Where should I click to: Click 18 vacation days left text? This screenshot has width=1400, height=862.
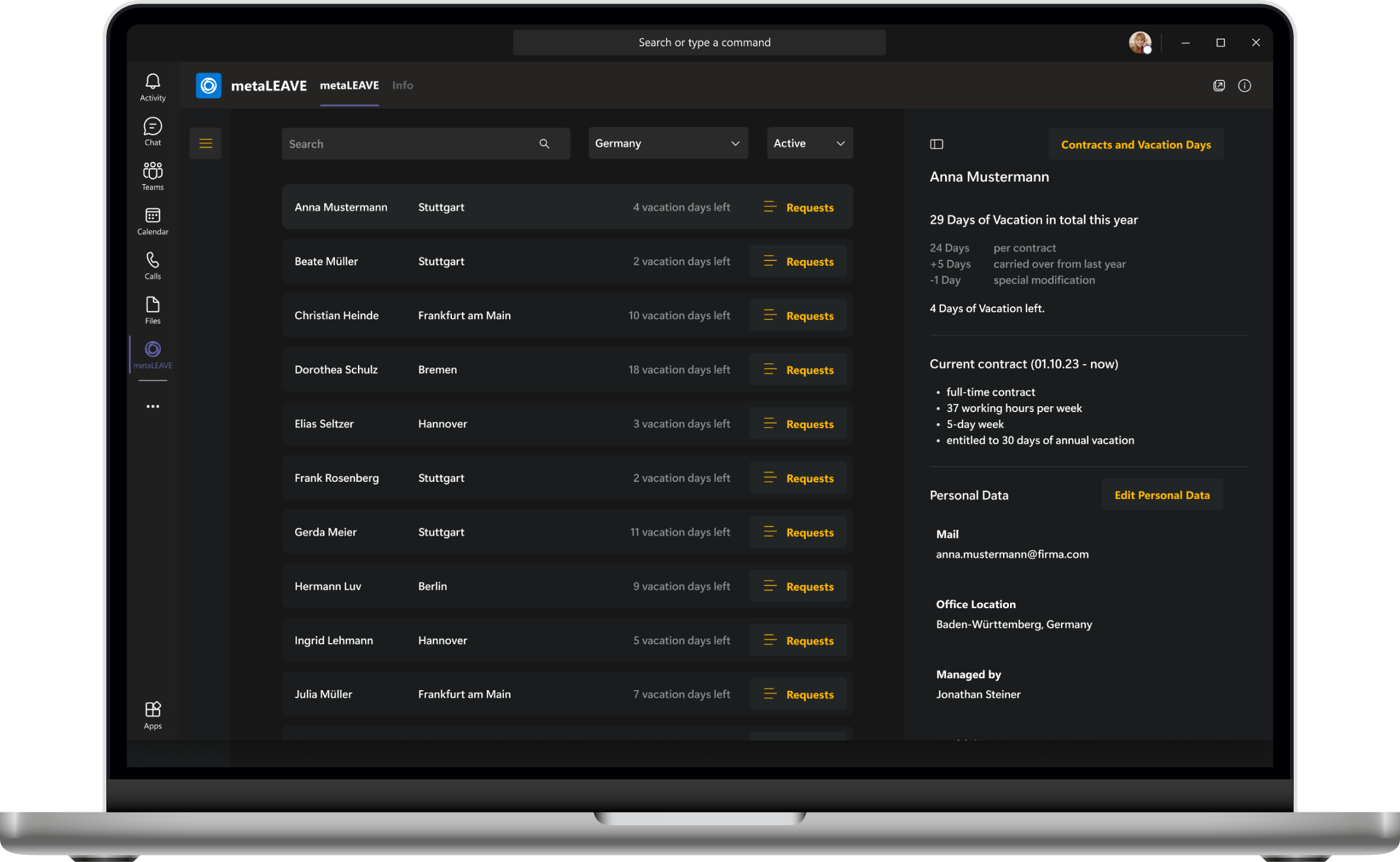[x=679, y=370]
